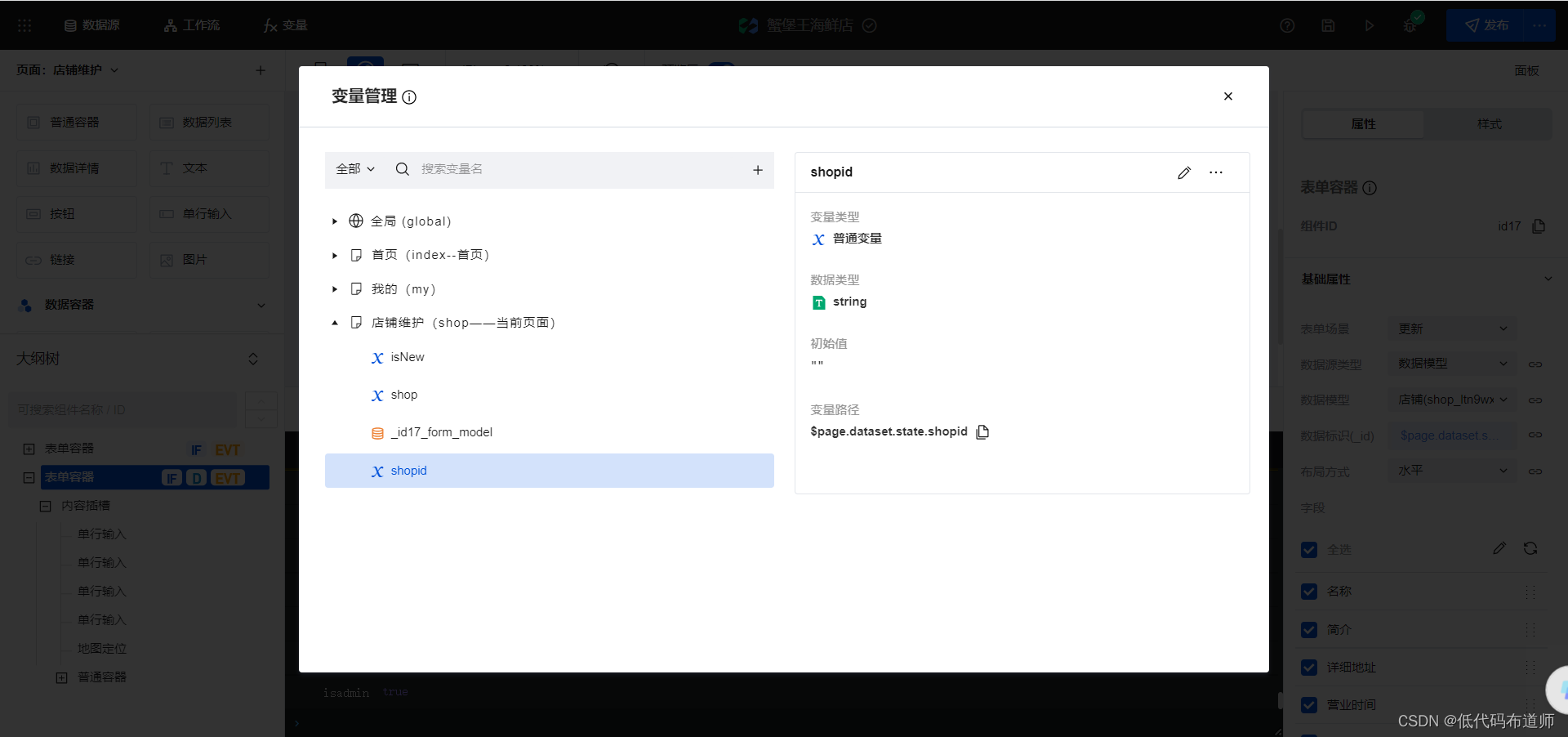The height and width of the screenshot is (737, 1568).
Task: Click the bind link icon next to 数据标识
Action: [1535, 435]
